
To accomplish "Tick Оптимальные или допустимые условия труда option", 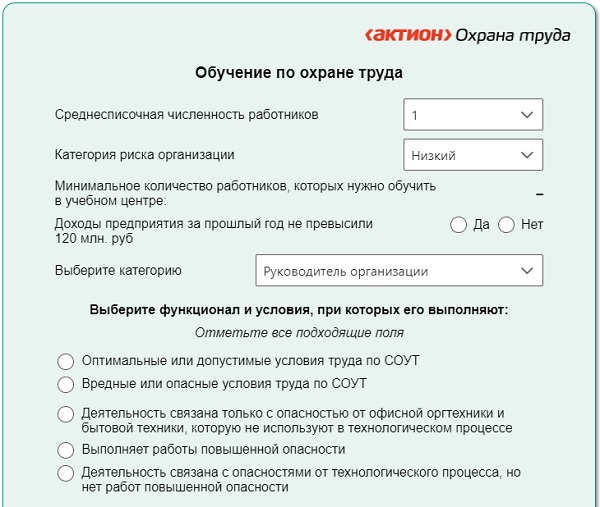I will 66,361.
